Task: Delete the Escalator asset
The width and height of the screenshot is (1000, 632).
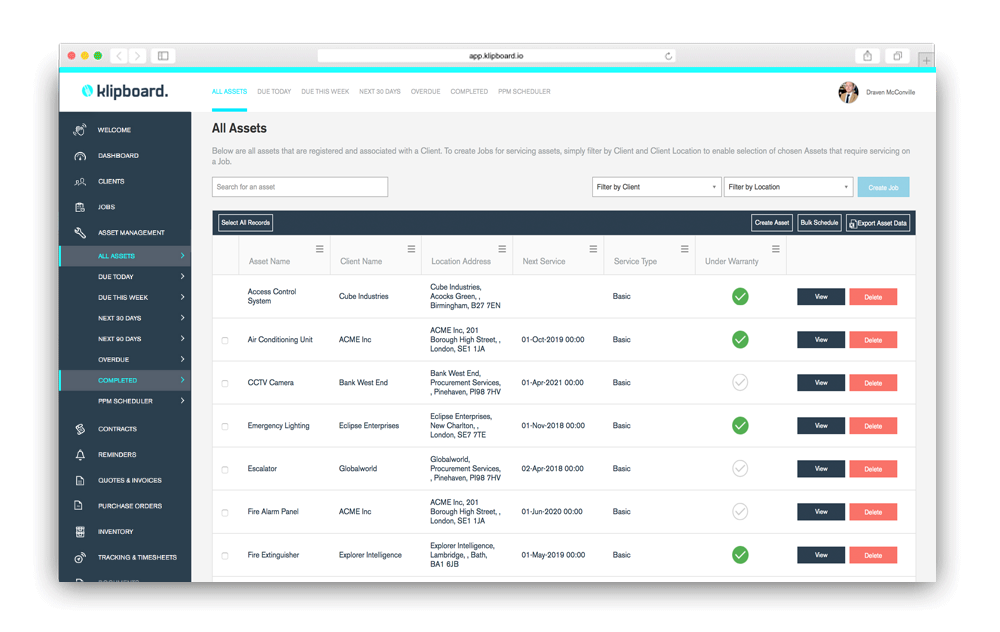Action: pos(873,469)
